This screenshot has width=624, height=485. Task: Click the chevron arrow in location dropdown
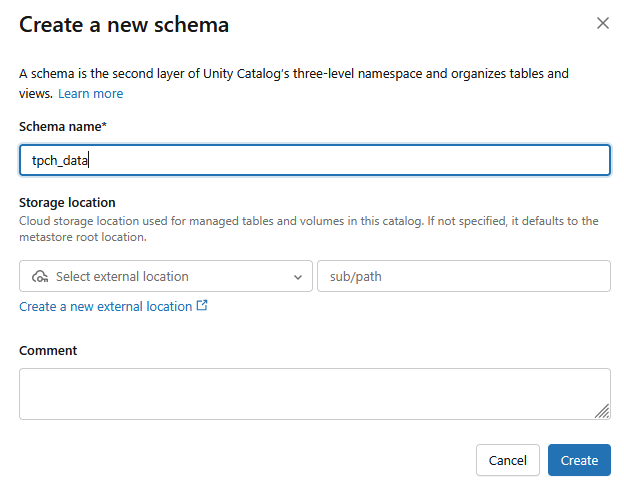click(x=297, y=277)
